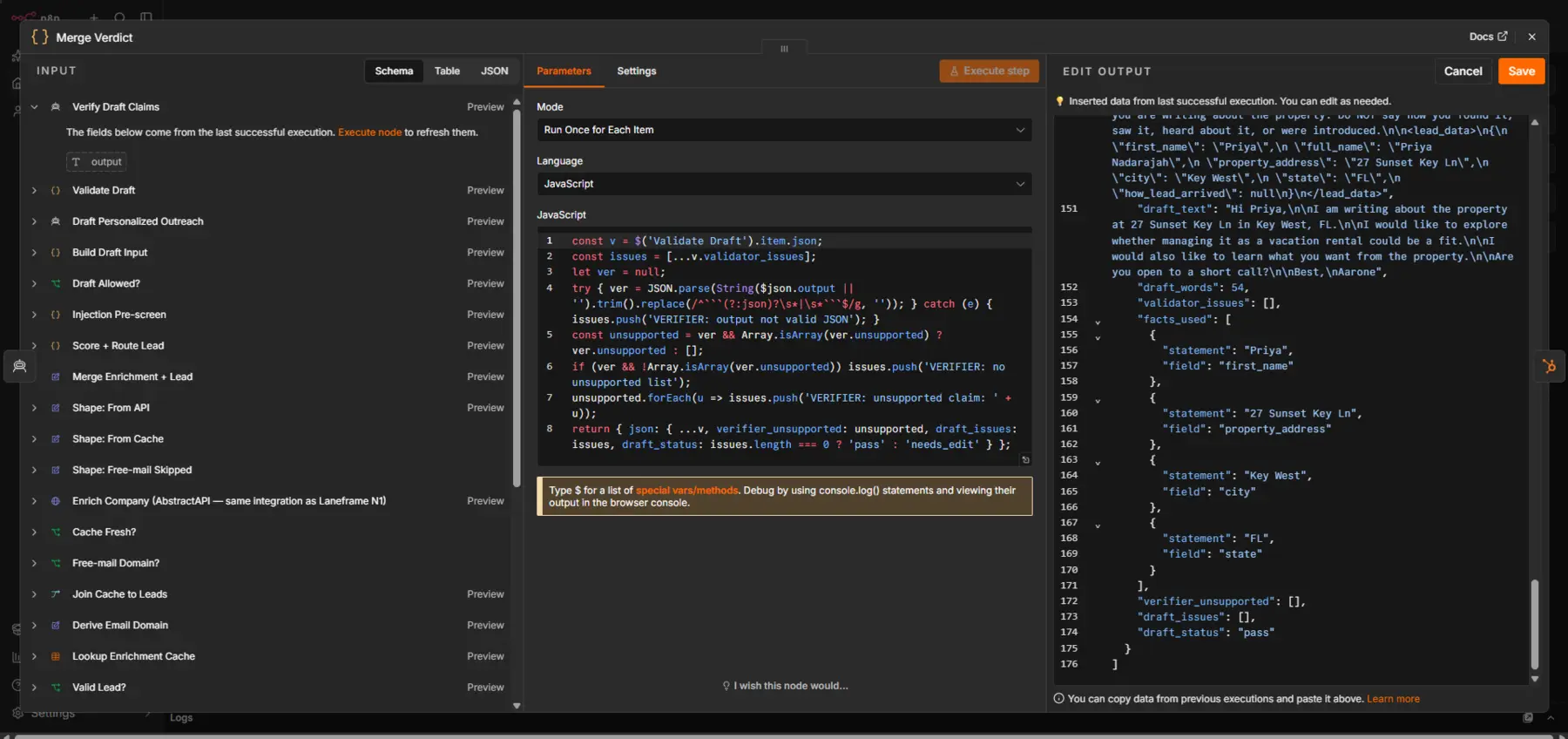This screenshot has height=739, width=1568.
Task: Click the Draft Allowed? branch icon
Action: (x=56, y=284)
